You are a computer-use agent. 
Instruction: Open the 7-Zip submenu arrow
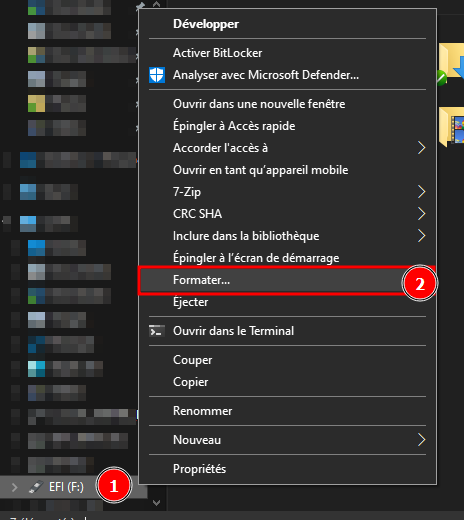click(421, 192)
